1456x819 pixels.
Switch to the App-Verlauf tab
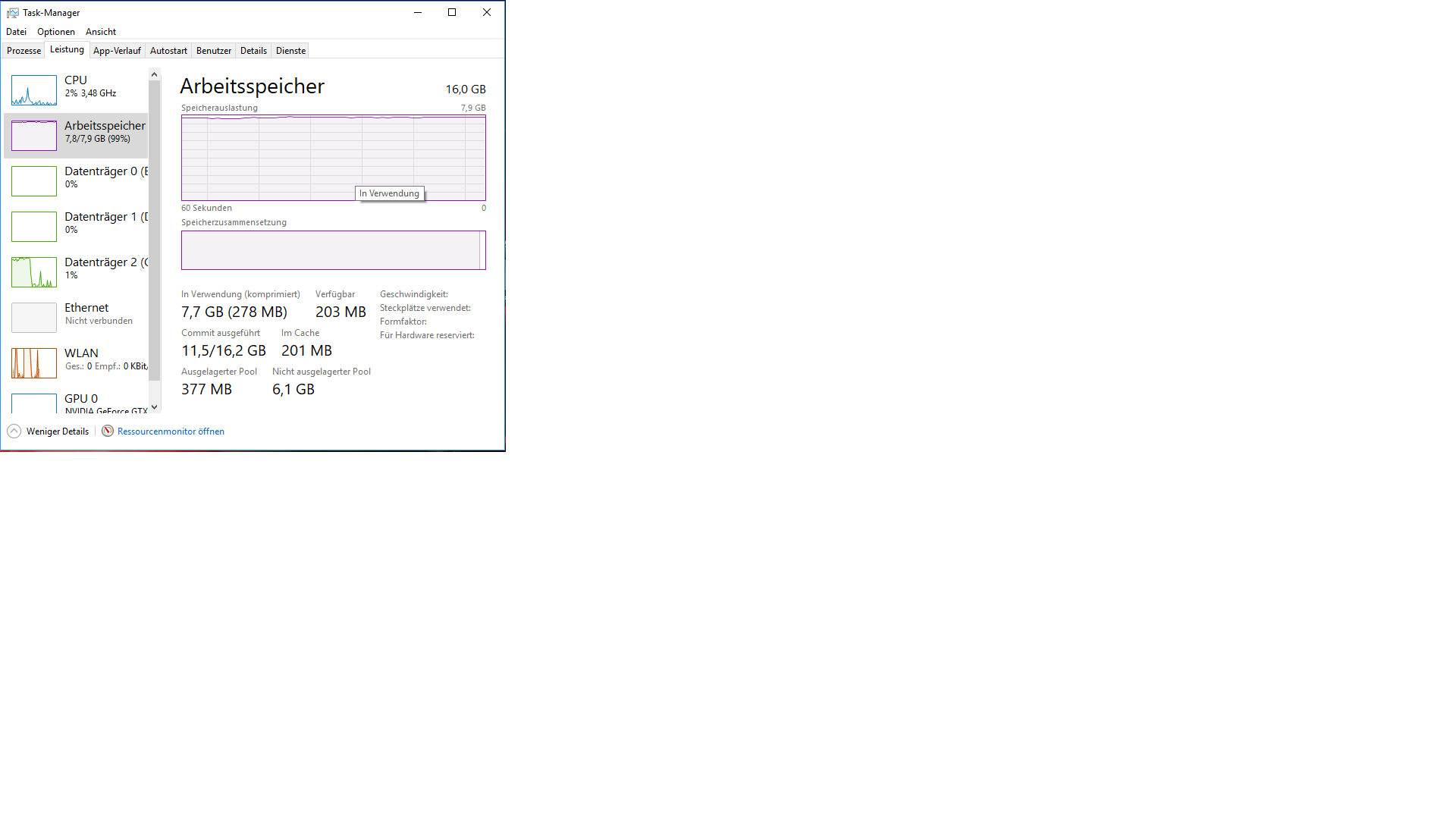(117, 51)
